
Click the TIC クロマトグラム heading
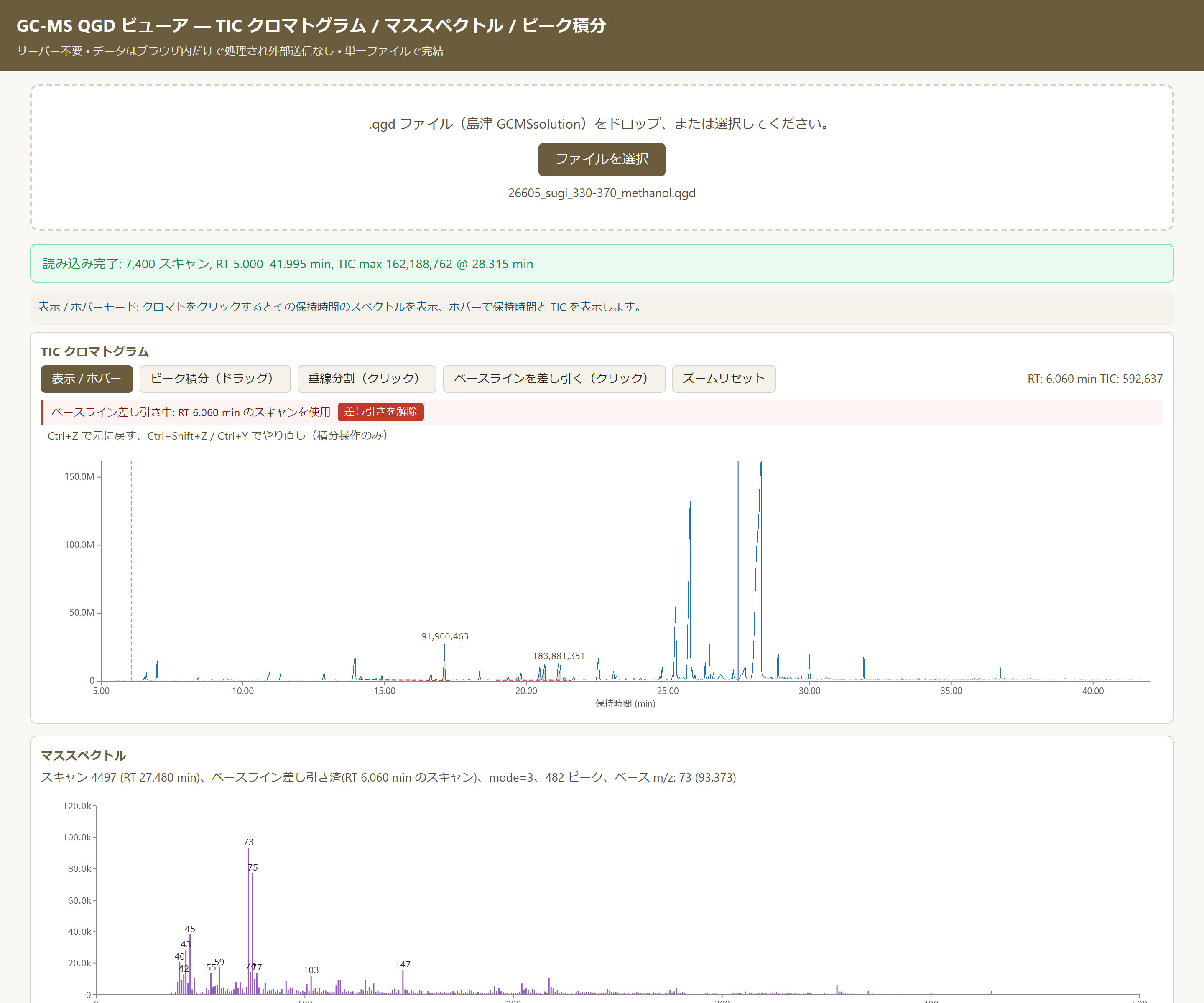coord(95,351)
